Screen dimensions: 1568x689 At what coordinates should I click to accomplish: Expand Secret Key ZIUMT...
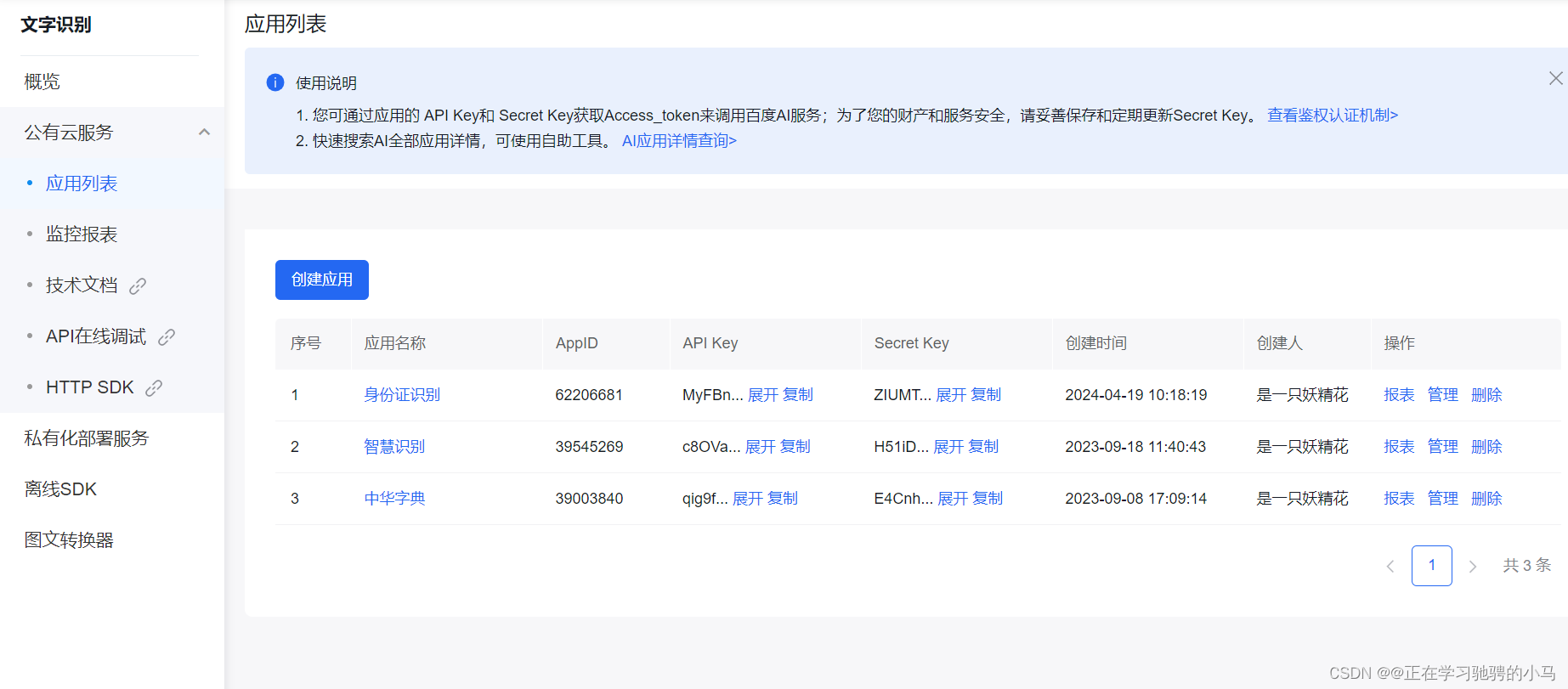pos(951,395)
